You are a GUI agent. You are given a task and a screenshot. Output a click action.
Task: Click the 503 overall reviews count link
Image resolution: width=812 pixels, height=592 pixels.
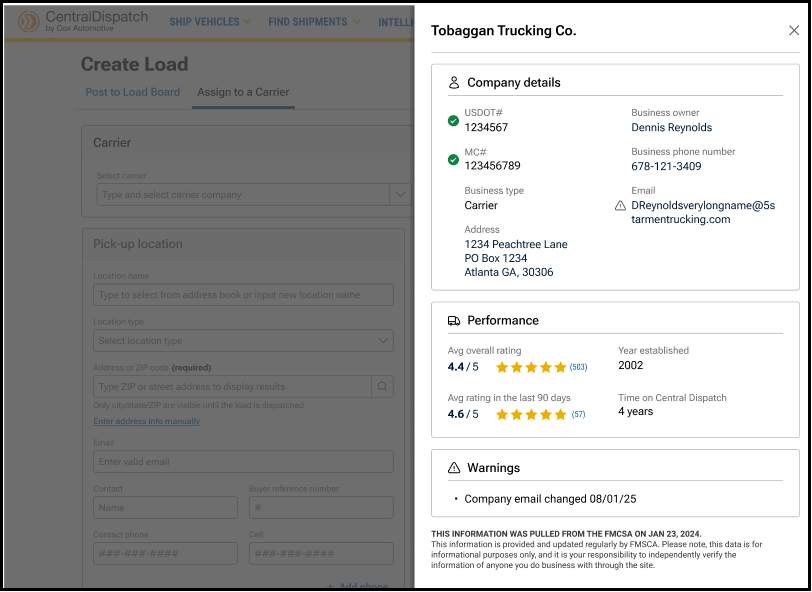578,367
